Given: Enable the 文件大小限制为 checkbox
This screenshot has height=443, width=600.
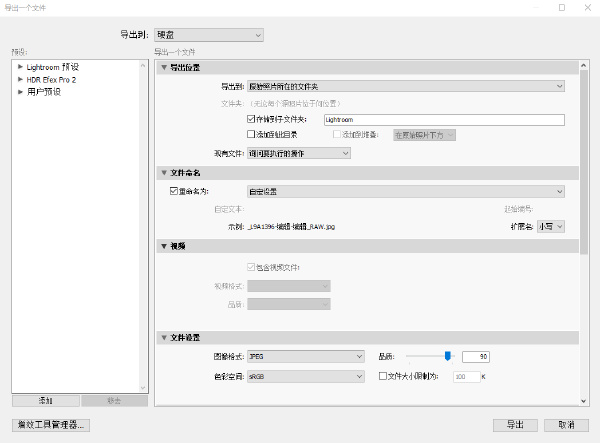Looking at the screenshot, I should (x=382, y=376).
